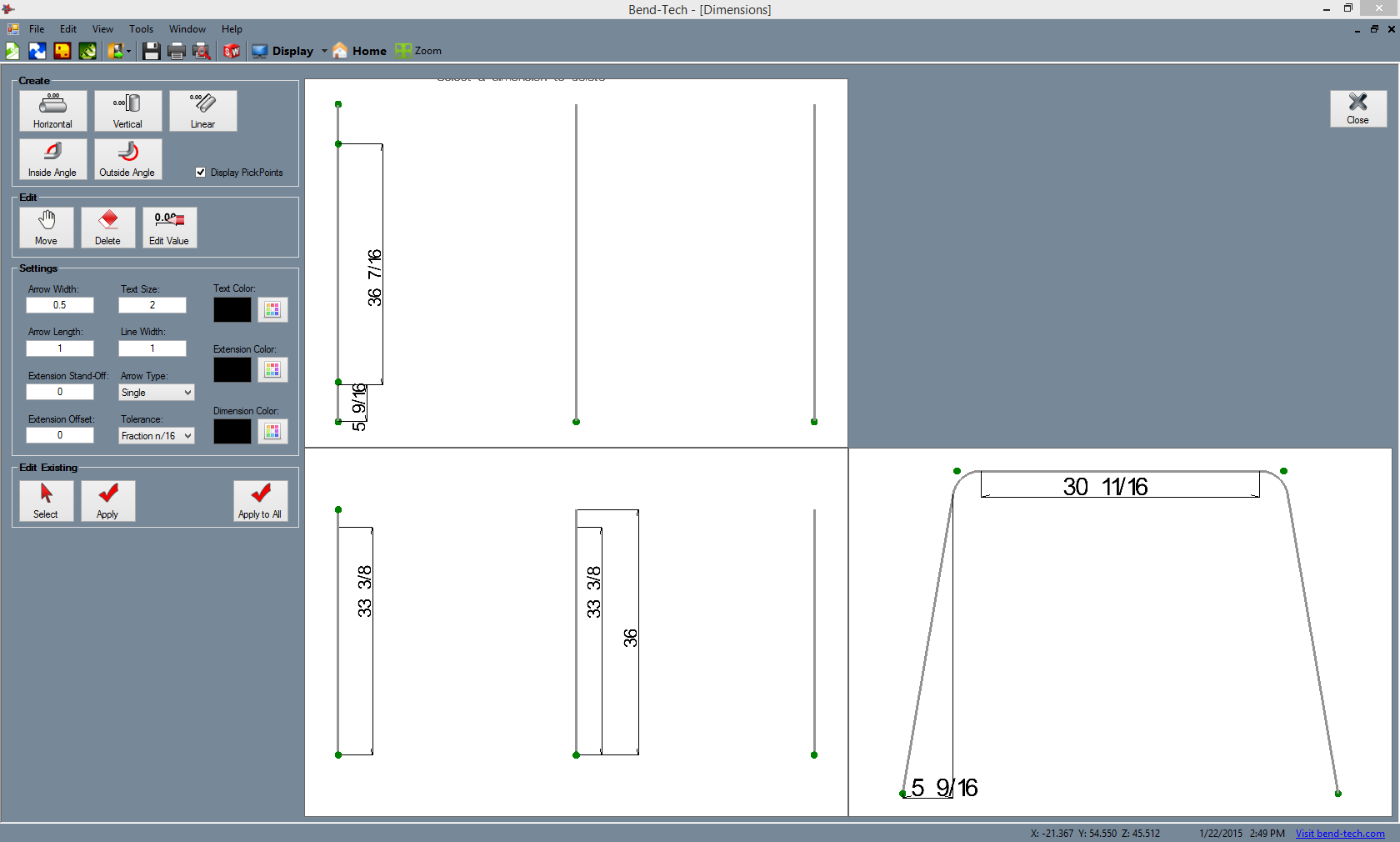This screenshot has width=1400, height=842.
Task: Click the SolidWorks export icon in toolbar
Action: pyautogui.click(x=232, y=51)
